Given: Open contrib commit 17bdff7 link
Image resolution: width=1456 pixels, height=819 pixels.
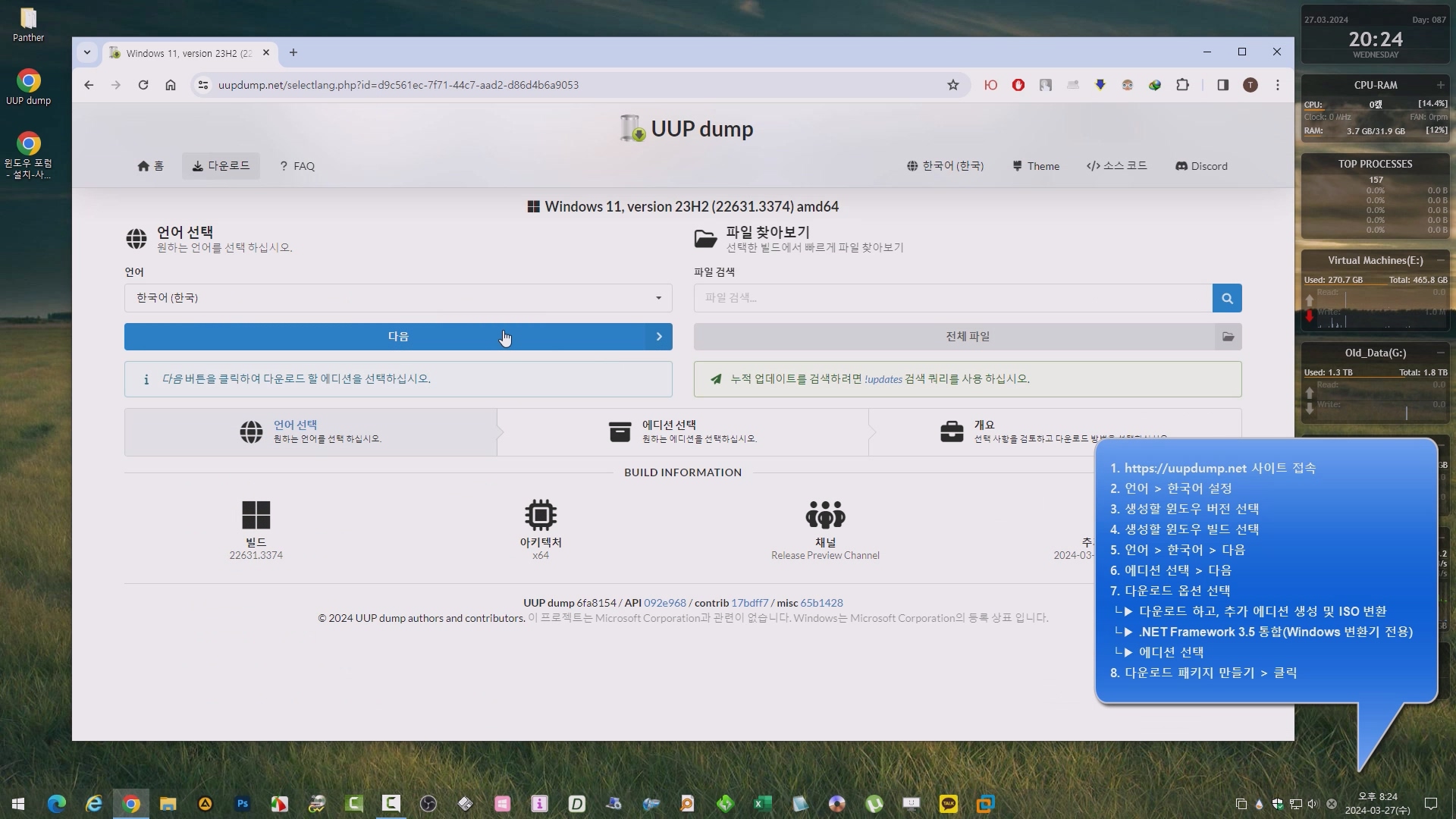Looking at the screenshot, I should (x=749, y=603).
